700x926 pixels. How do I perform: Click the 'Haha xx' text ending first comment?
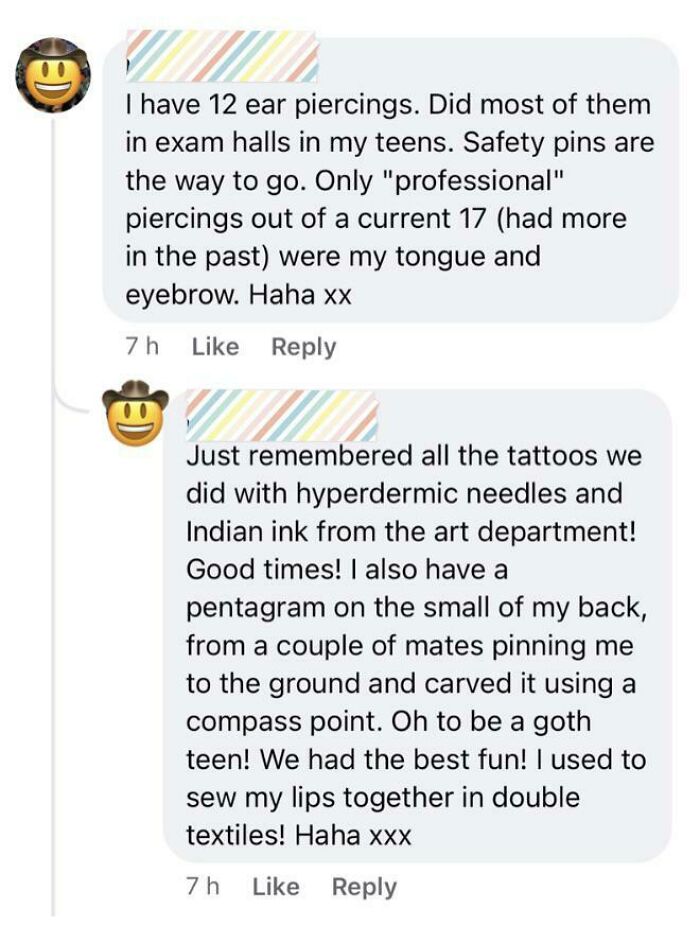pos(300,295)
